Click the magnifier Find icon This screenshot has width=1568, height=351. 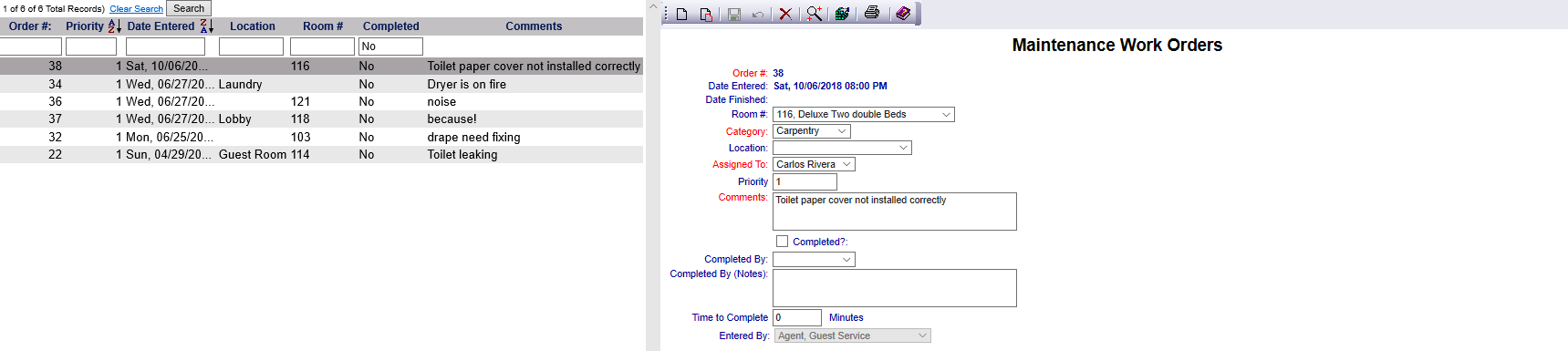[814, 14]
